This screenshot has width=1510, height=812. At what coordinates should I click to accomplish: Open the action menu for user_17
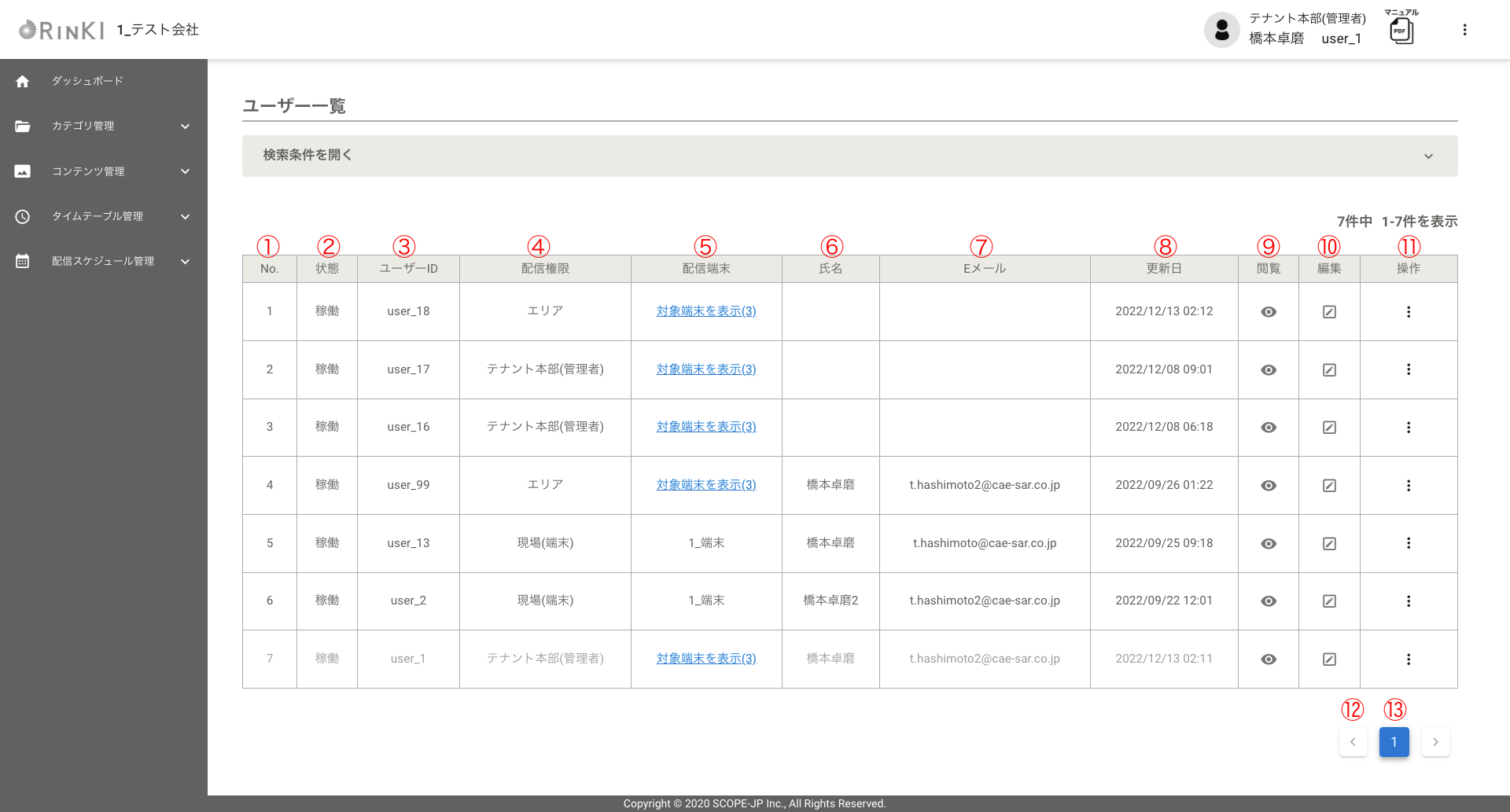click(1408, 369)
